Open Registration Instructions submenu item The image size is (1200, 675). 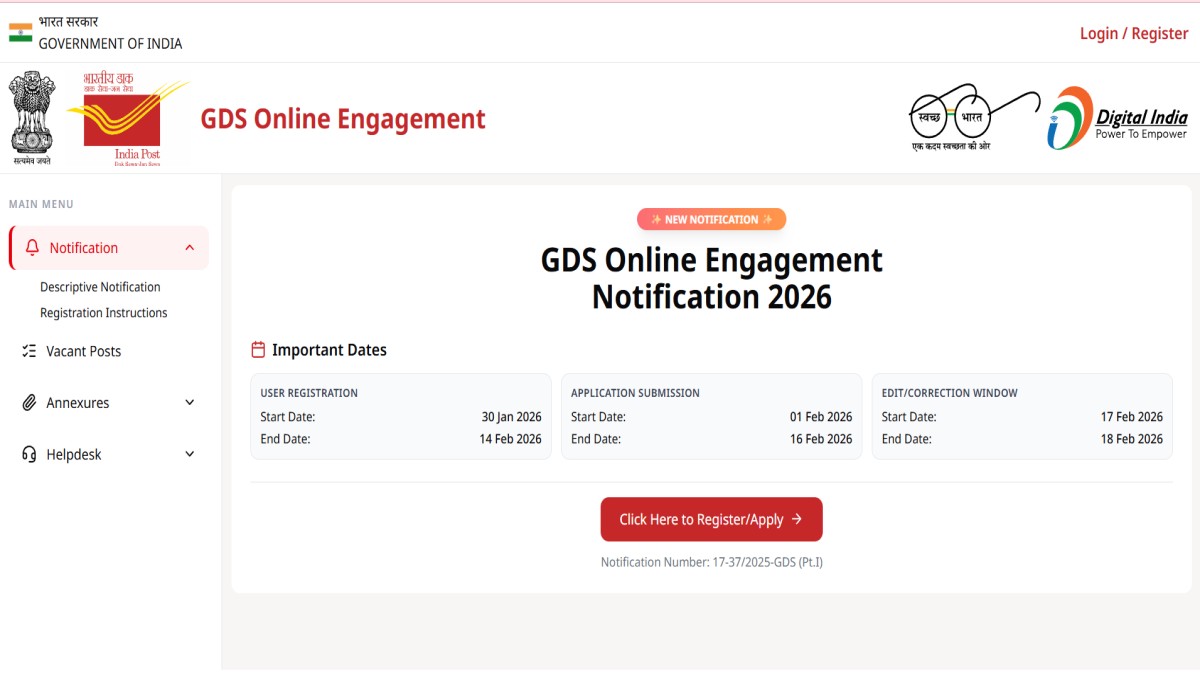click(103, 313)
